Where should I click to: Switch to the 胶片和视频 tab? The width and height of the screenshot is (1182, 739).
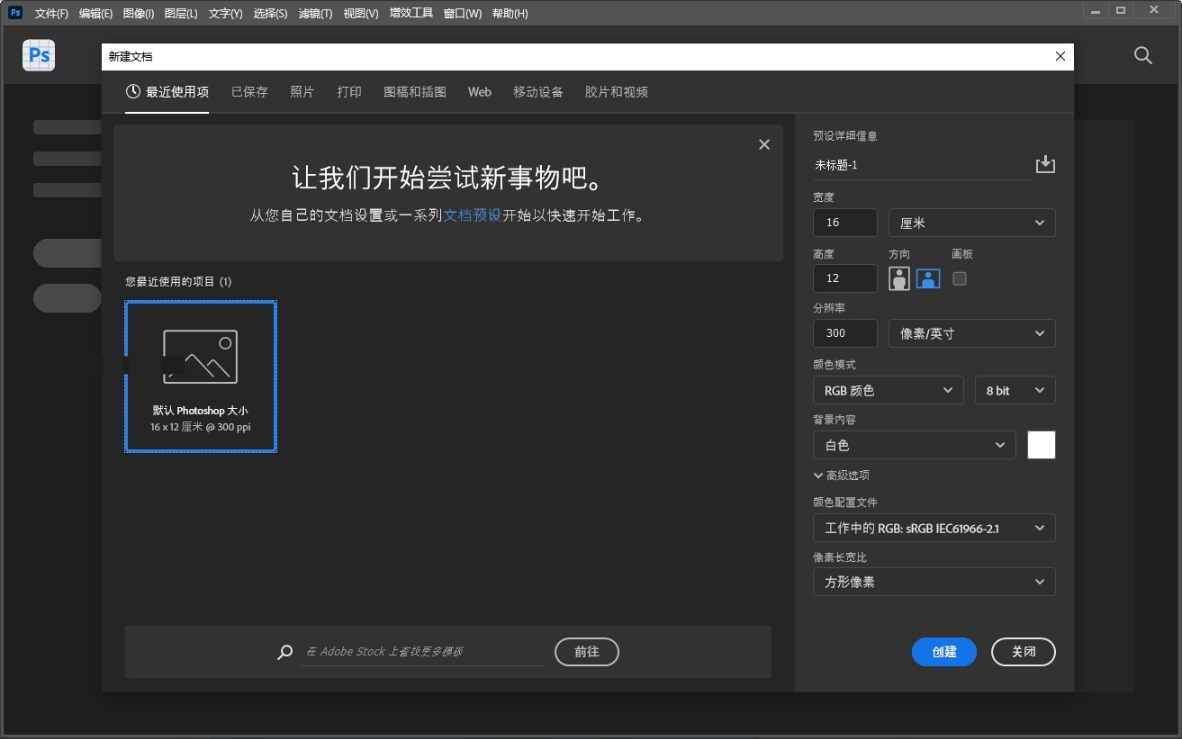[x=616, y=91]
